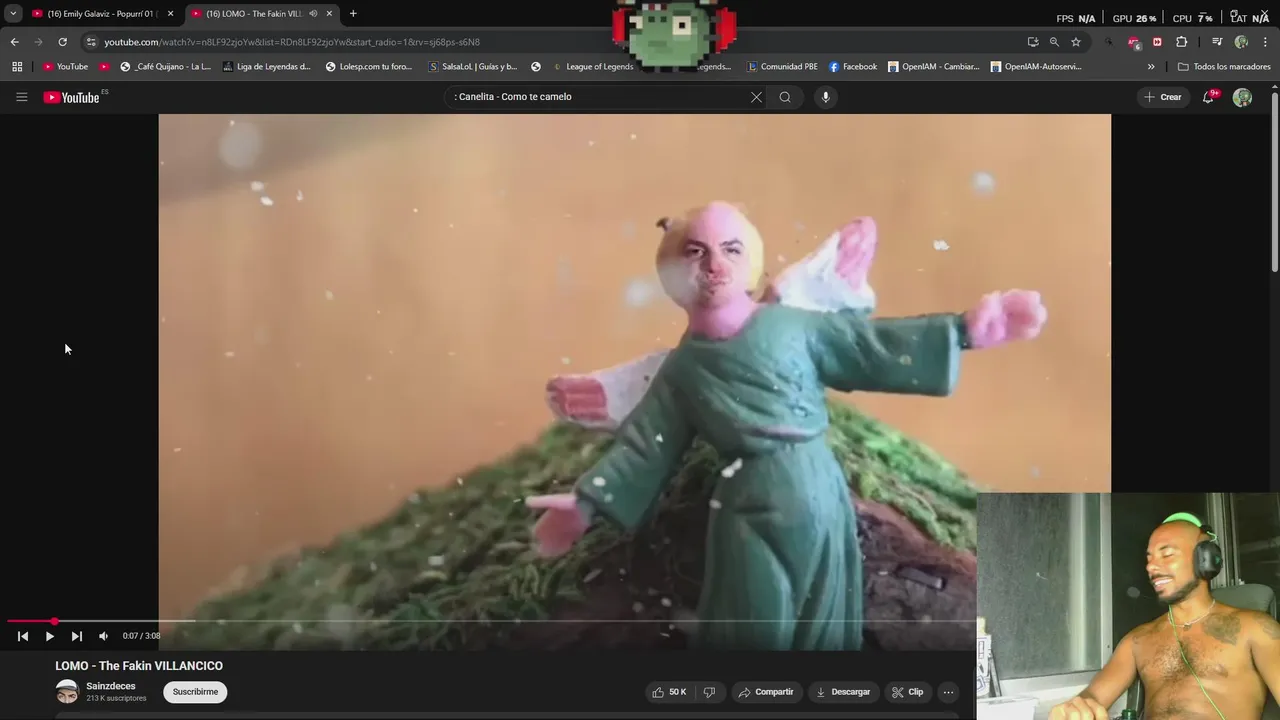1280x720 pixels.
Task: Open OpenIAM - Cambiar bookmark
Action: coord(934,67)
